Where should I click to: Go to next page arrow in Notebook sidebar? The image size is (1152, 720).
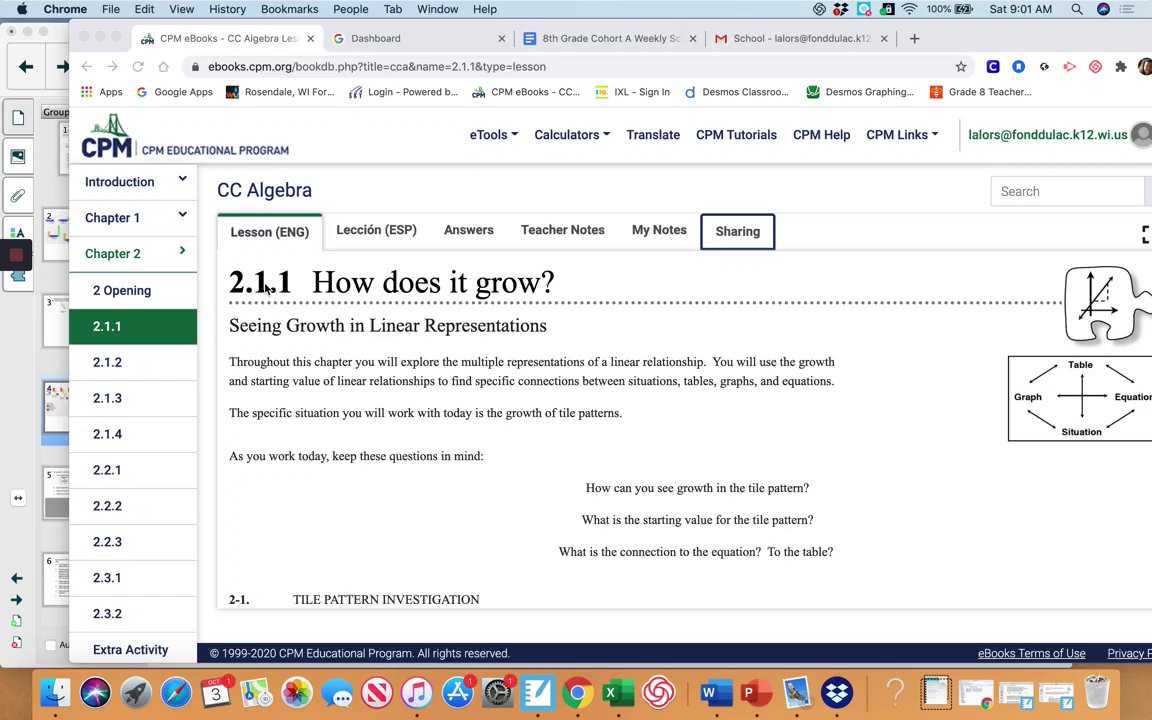click(17, 600)
